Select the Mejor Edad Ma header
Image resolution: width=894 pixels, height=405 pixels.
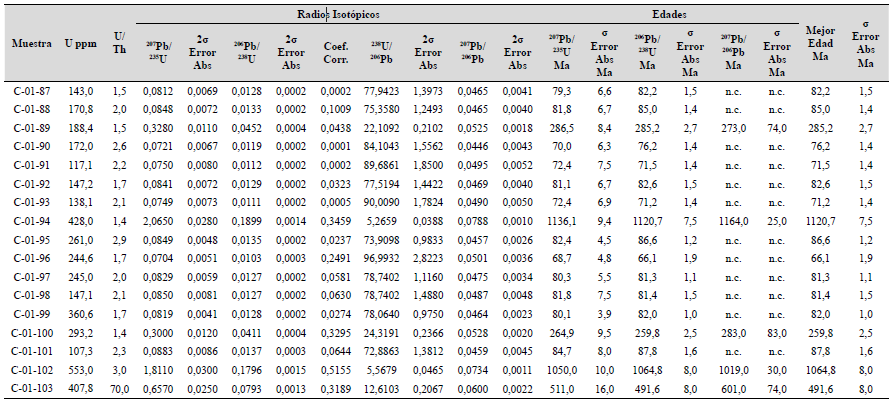coord(821,47)
